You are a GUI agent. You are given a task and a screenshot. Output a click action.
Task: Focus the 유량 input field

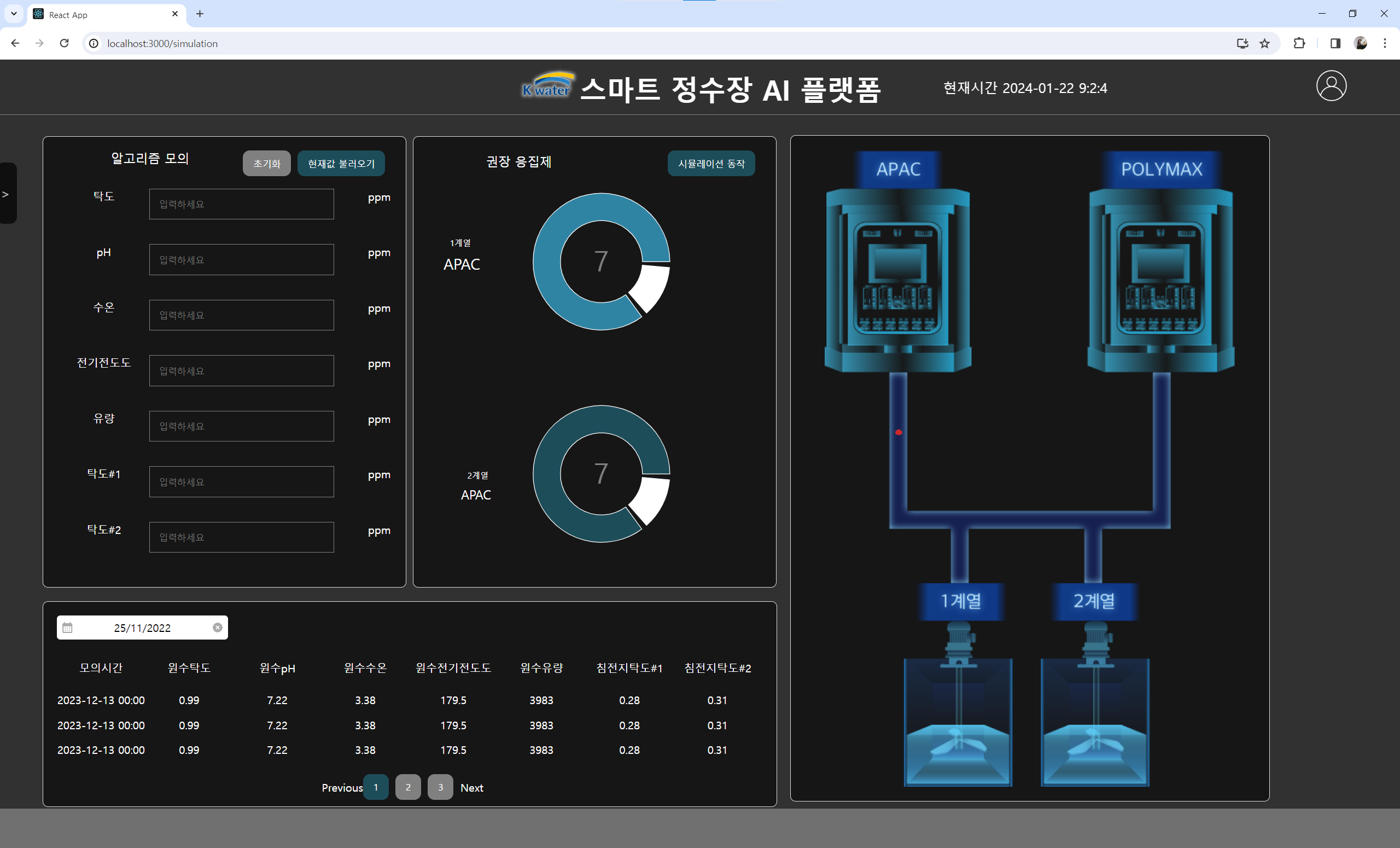(x=242, y=426)
